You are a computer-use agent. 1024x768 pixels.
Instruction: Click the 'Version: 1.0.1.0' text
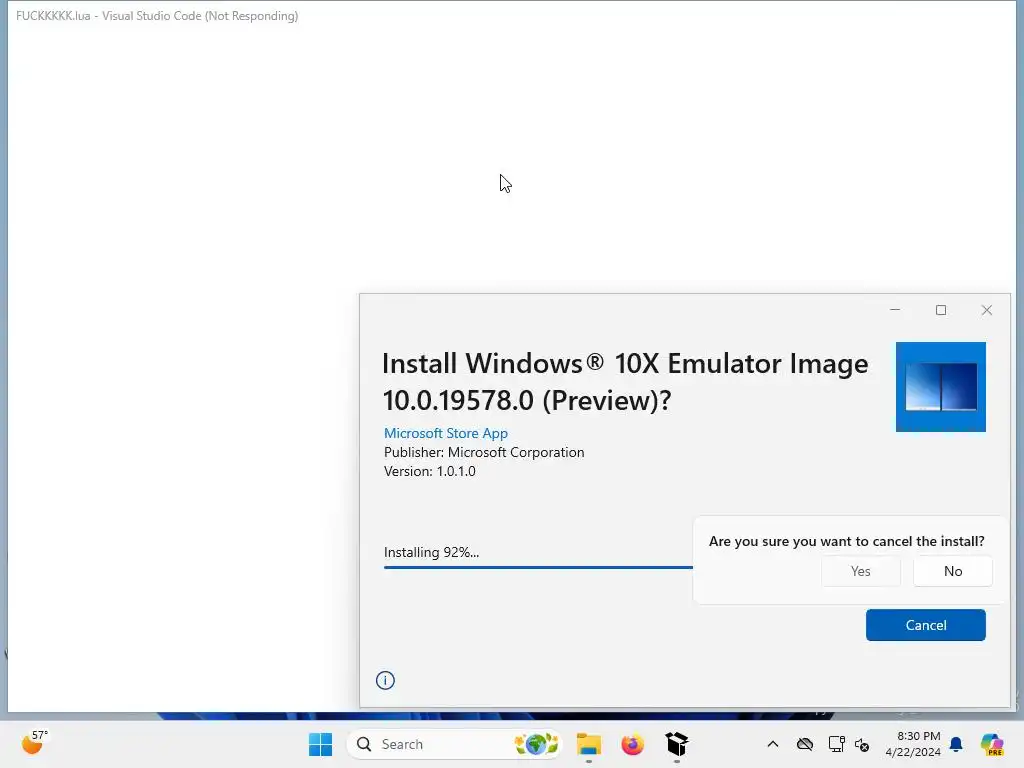click(430, 472)
